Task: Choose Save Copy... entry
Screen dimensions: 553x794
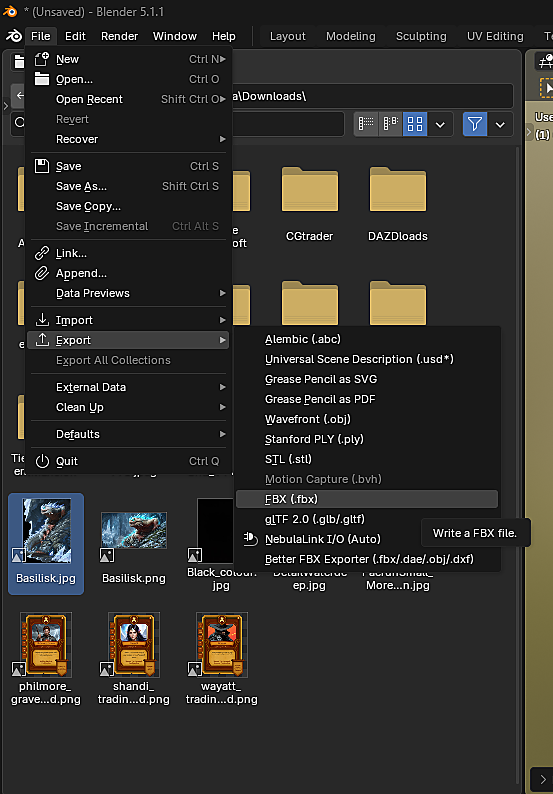Action: 129,206
